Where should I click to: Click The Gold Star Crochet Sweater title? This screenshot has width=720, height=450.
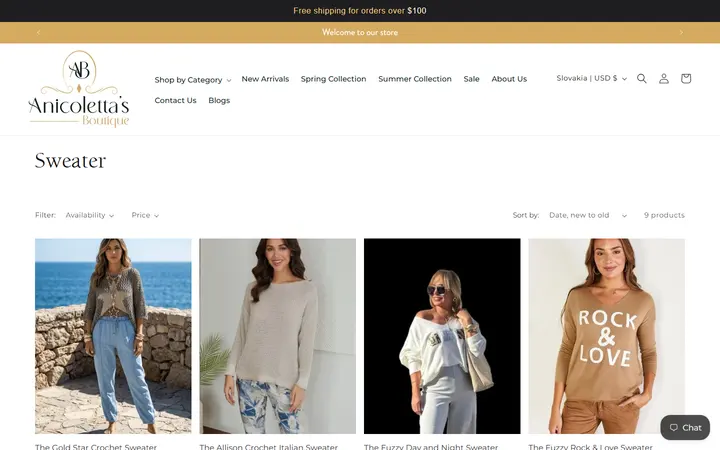coord(96,446)
